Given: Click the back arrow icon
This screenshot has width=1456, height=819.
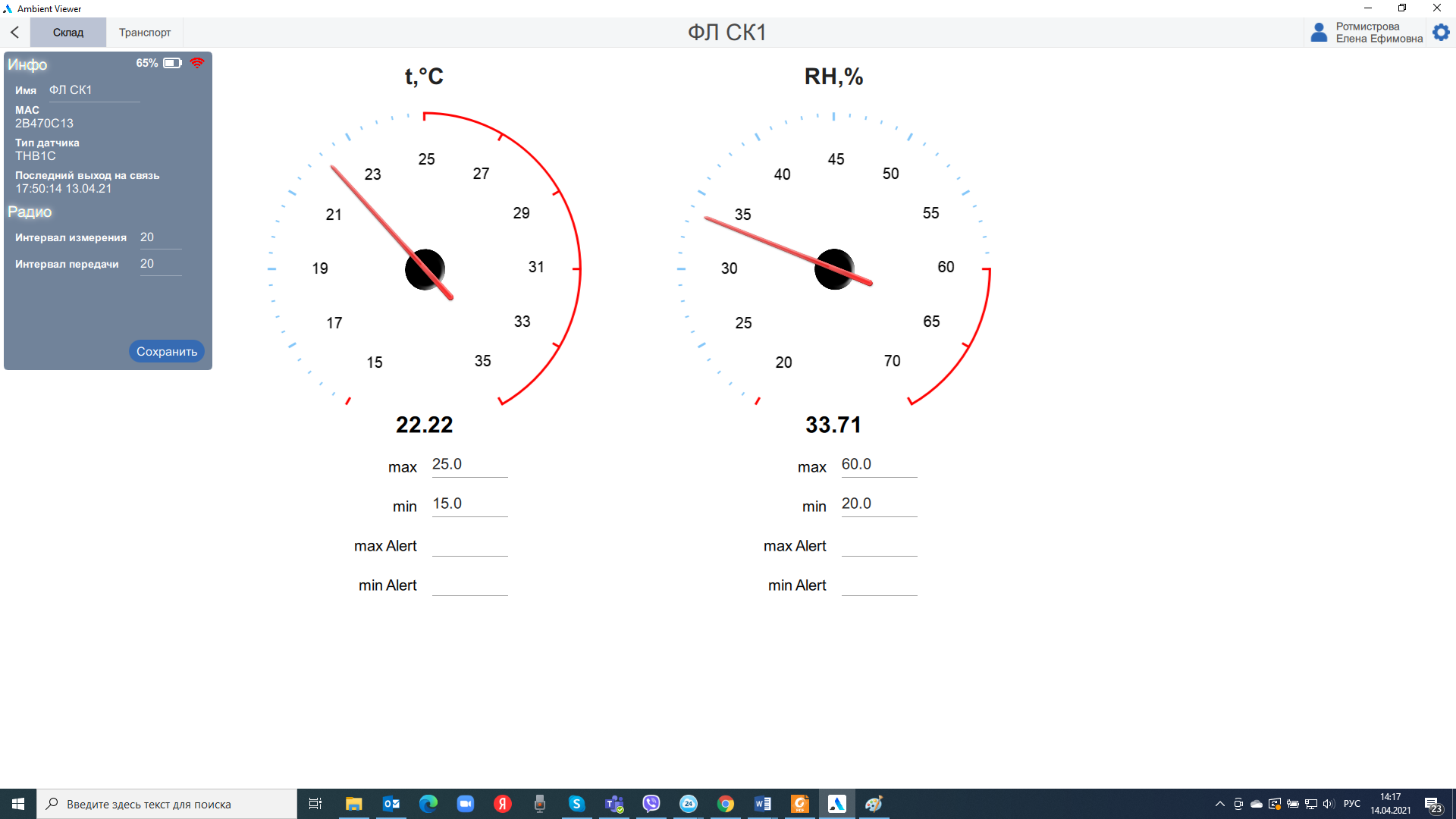Looking at the screenshot, I should click(15, 32).
